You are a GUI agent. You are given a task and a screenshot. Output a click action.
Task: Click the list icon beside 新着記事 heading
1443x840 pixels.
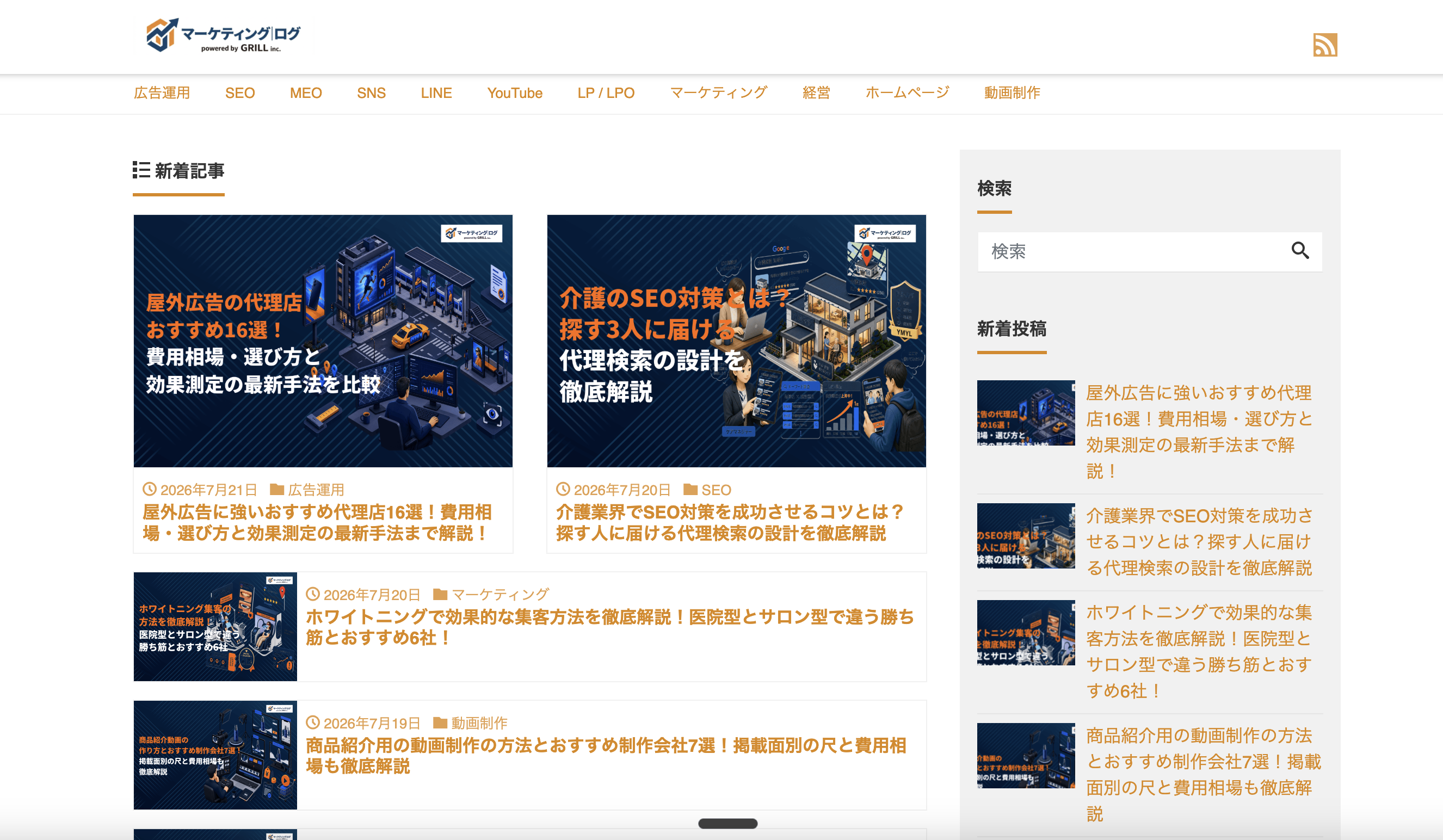pyautogui.click(x=141, y=170)
